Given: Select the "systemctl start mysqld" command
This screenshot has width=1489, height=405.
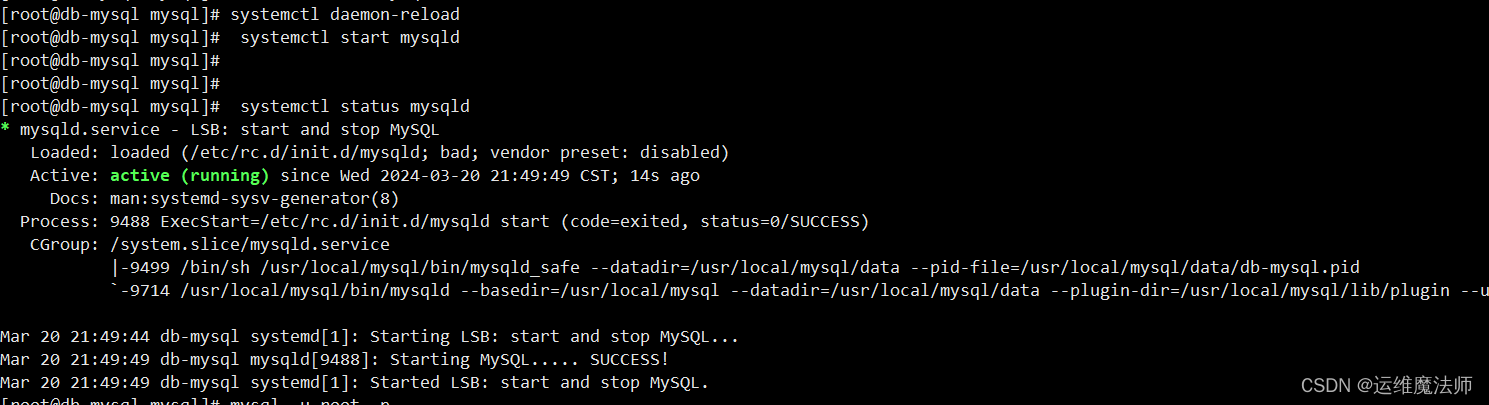Looking at the screenshot, I should coord(350,38).
